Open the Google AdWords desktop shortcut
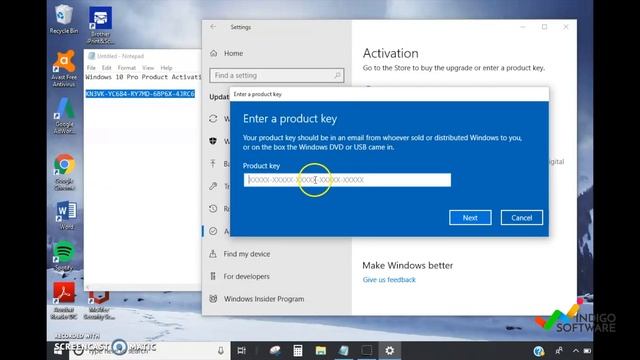Viewport: 640px width, 360px height. click(64, 116)
